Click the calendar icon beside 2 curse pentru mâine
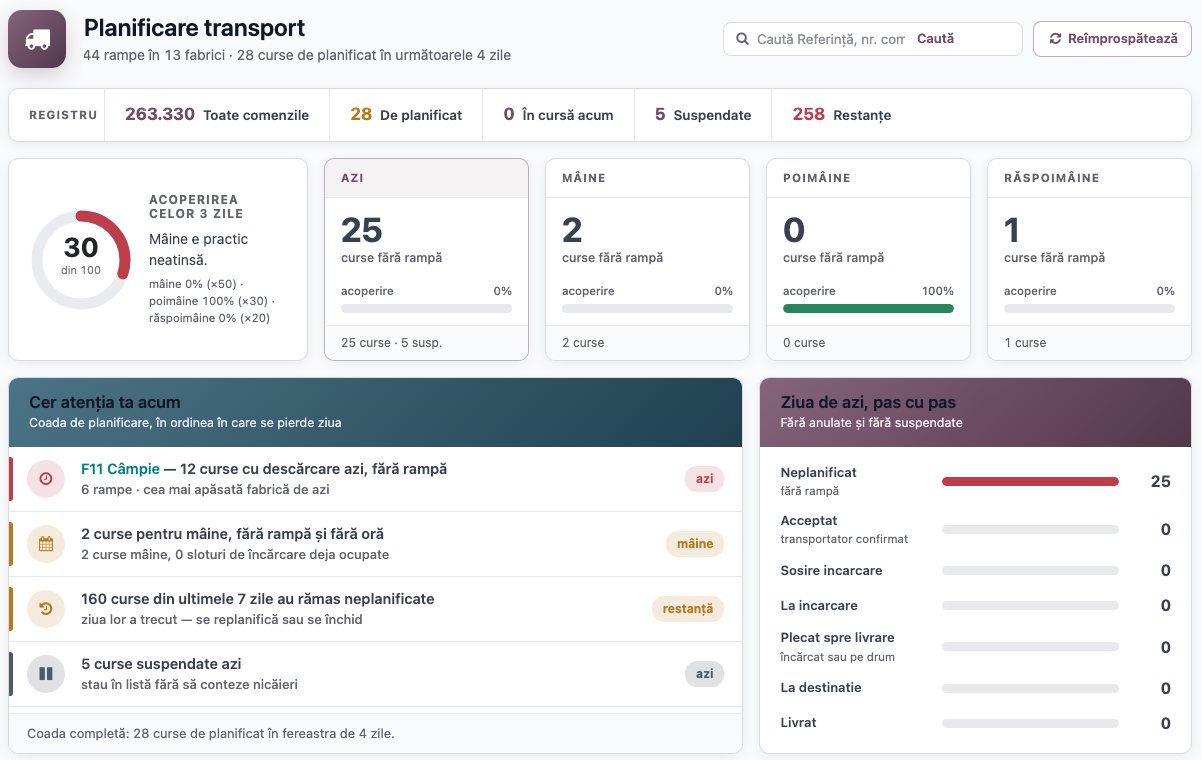Viewport: 1202px width, 760px height. pyautogui.click(x=46, y=544)
